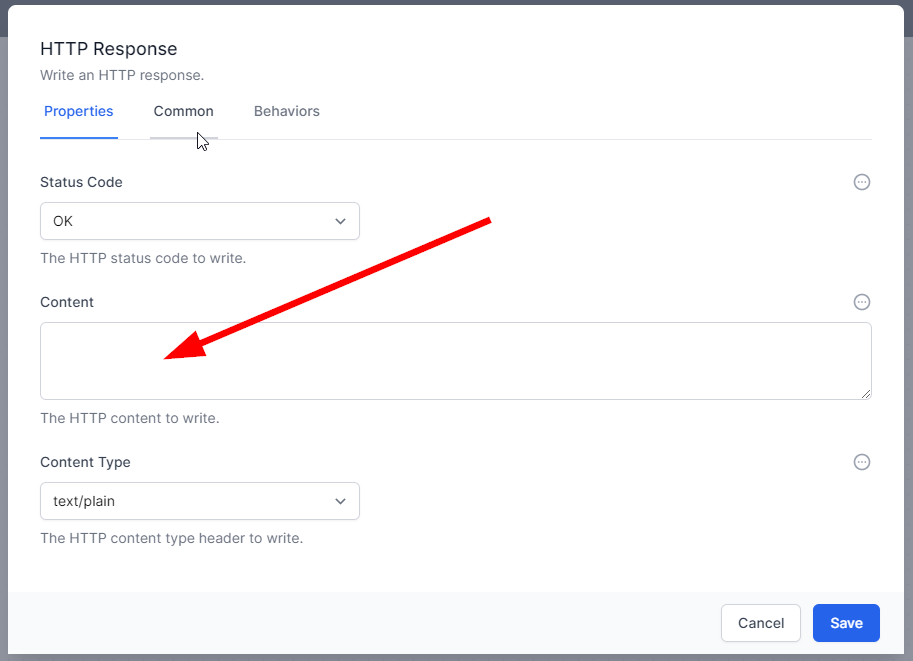Click the Status Code dropdown chevron
Image resolution: width=913 pixels, height=661 pixels.
pyautogui.click(x=340, y=221)
